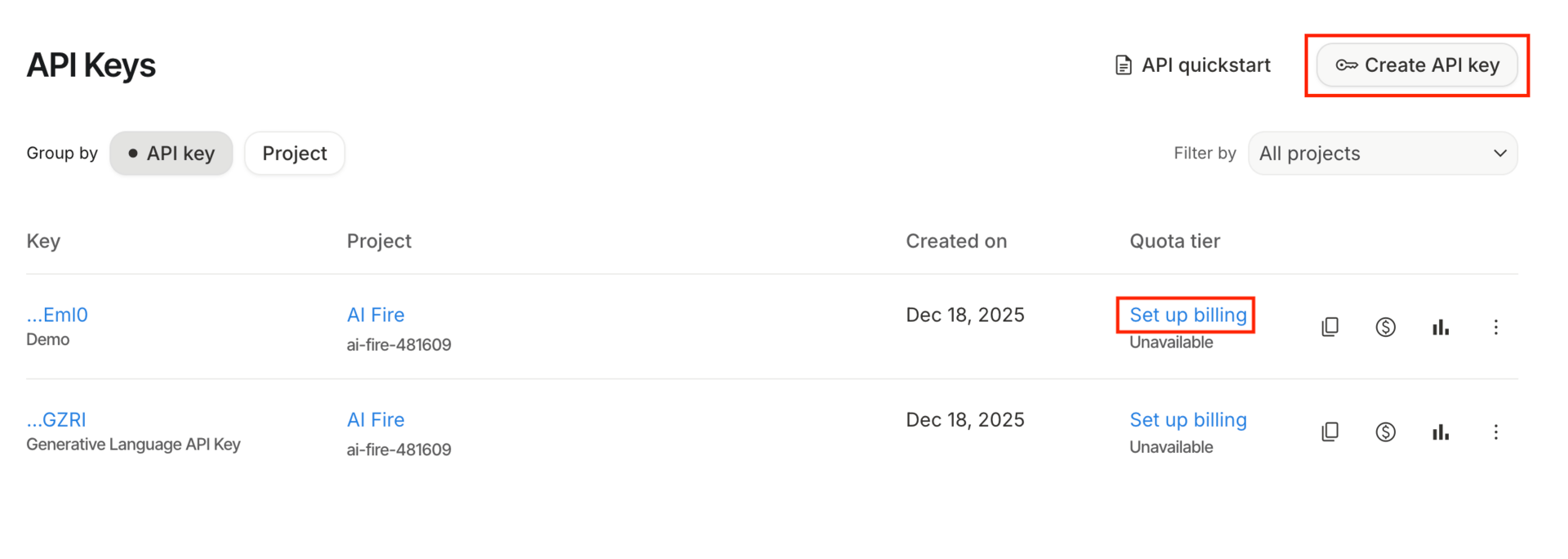
Task: Open the ...GZRI key details
Action: click(56, 420)
